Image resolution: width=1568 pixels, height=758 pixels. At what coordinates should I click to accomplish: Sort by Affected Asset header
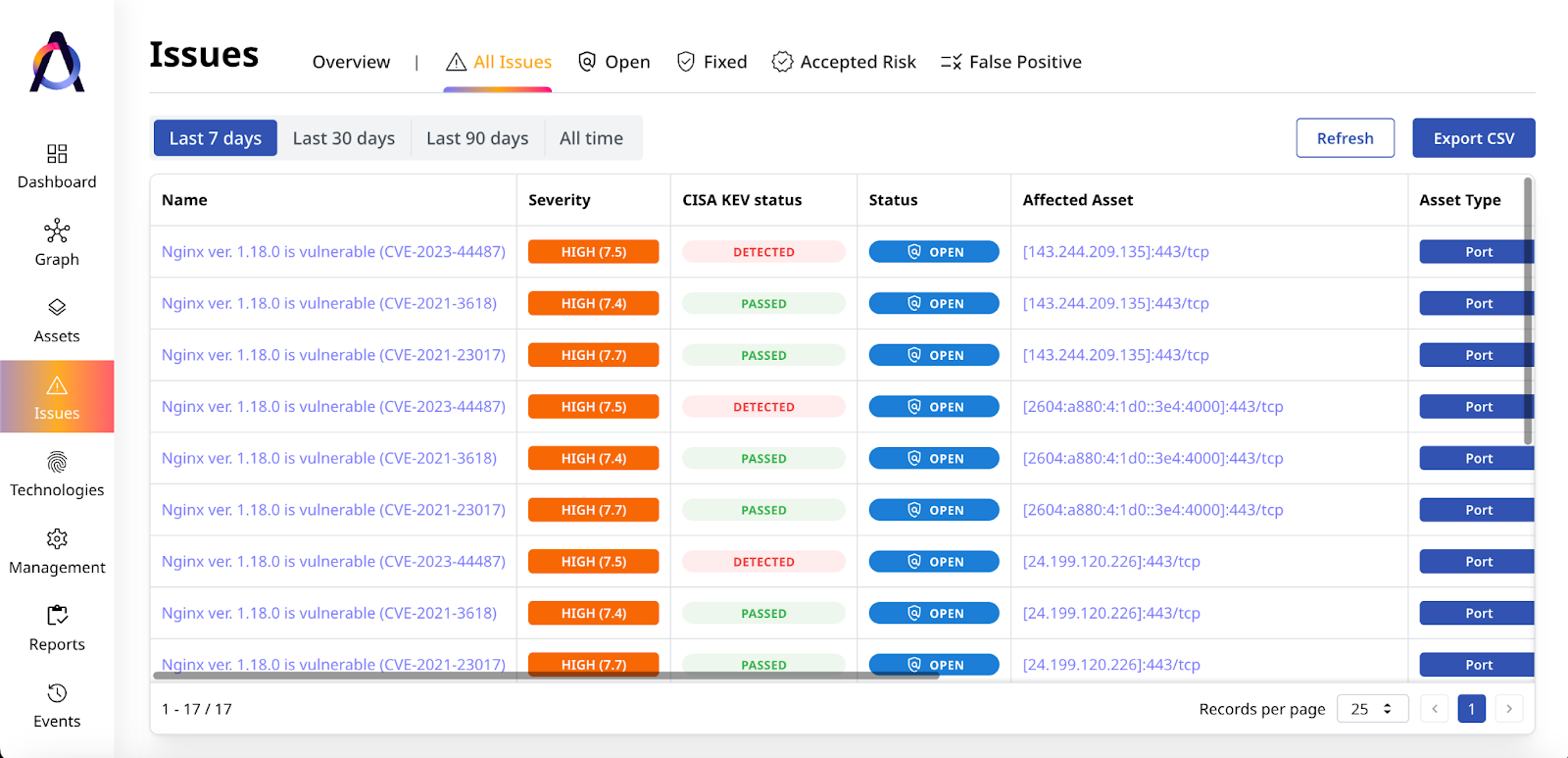point(1078,200)
